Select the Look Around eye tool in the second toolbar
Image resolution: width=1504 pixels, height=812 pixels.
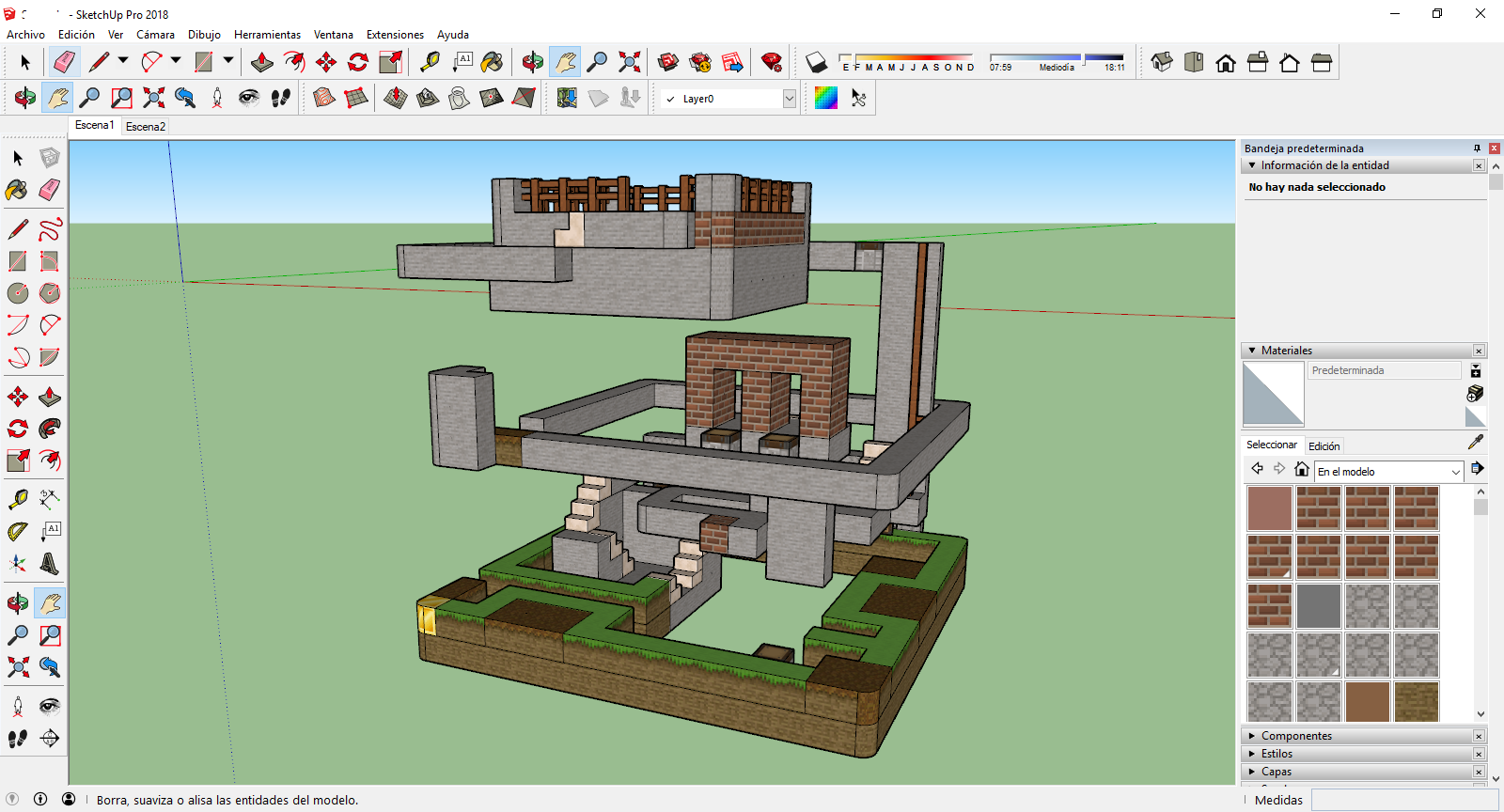248,98
